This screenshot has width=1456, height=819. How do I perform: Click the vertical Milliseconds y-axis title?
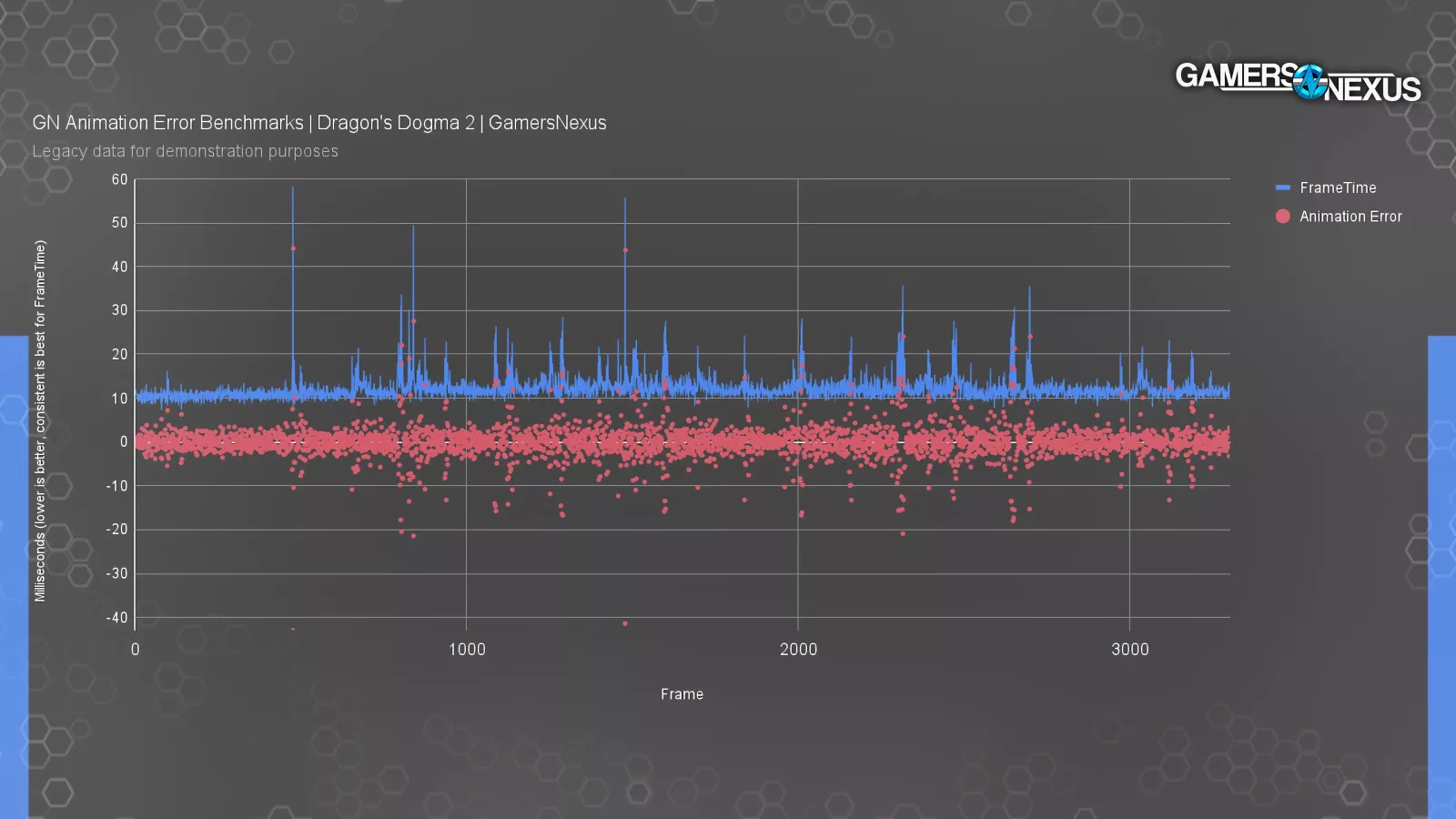pyautogui.click(x=40, y=420)
